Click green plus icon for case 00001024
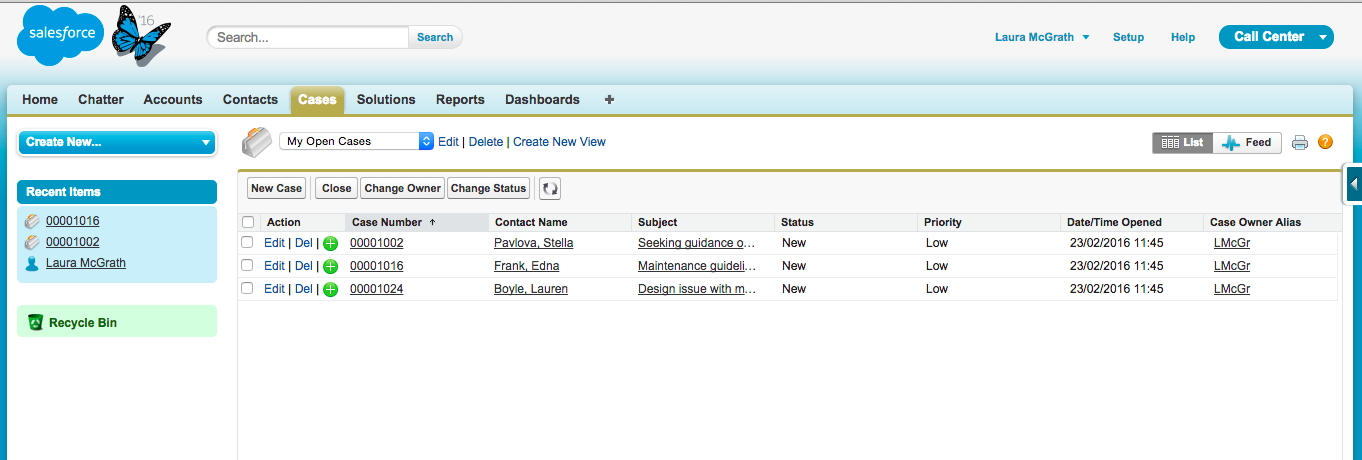Screen dimensions: 1362x460 [330, 290]
